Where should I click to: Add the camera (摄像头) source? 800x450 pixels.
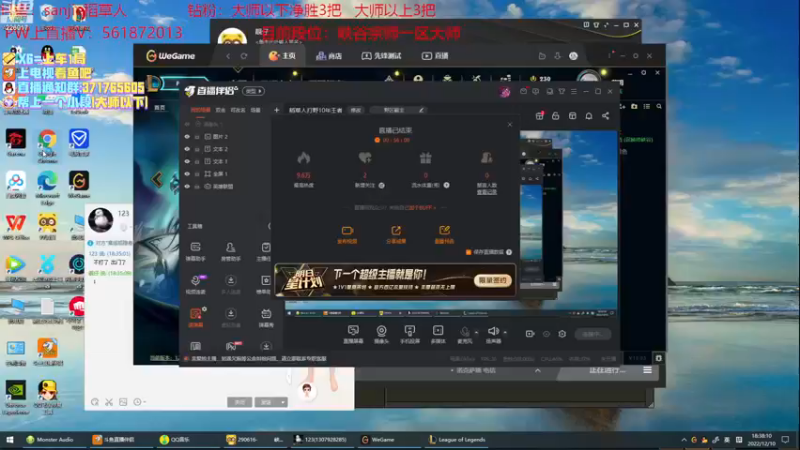381,334
